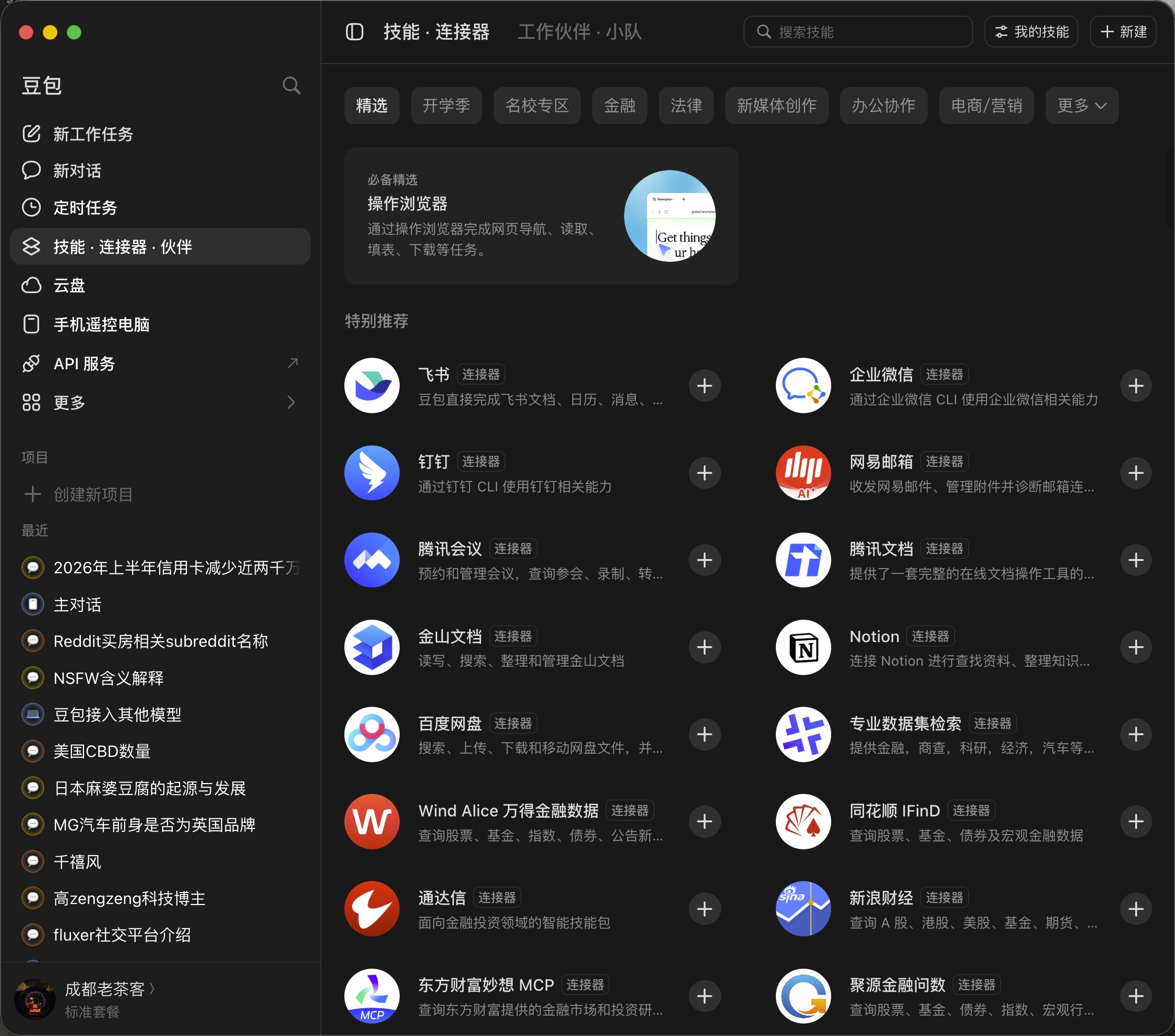Focus the 搜索技能 search field
Screen dimensions: 1175x1036
pos(858,32)
